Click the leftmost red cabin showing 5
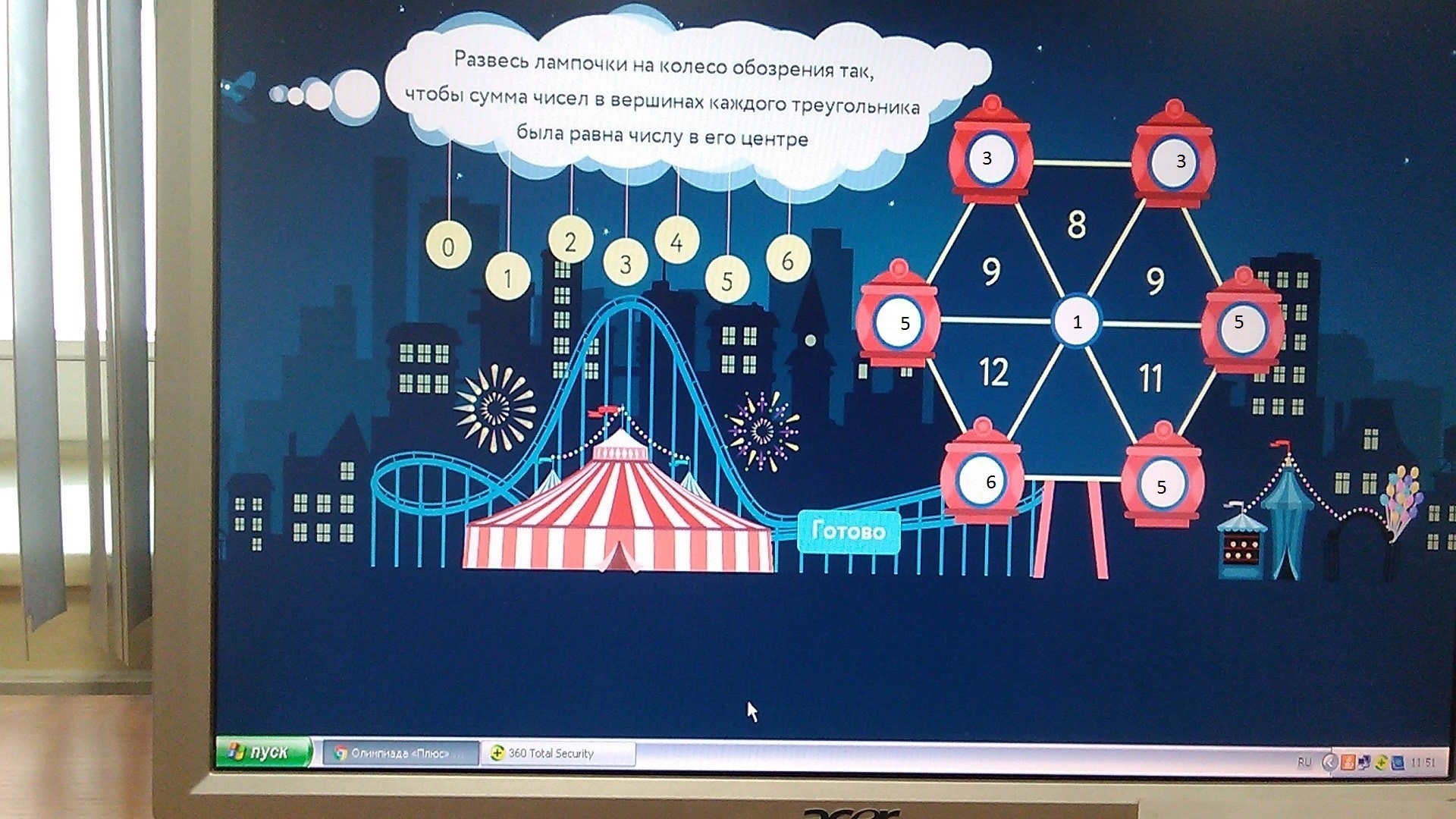This screenshot has width=1456, height=819. pos(899,322)
